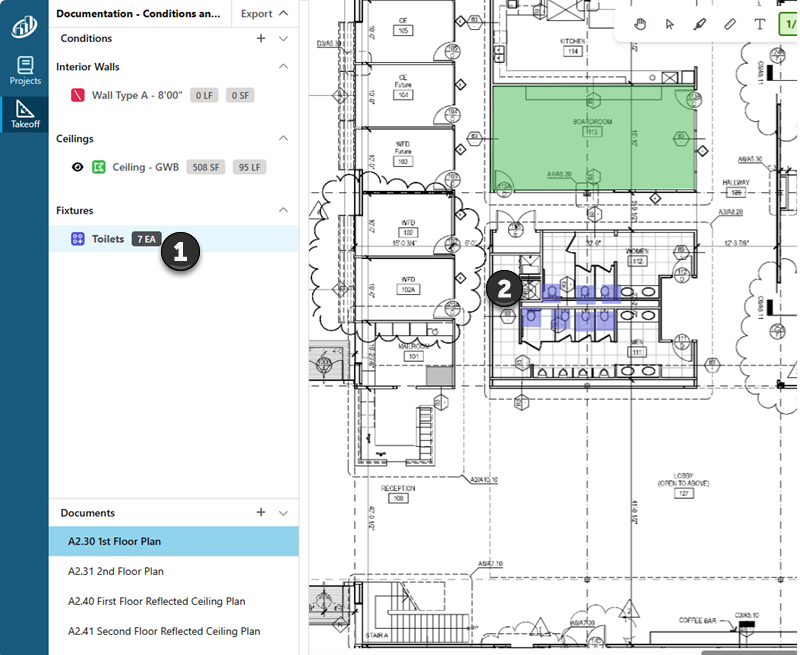Click the Wall Type A red linear icon
The width and height of the screenshot is (800, 655).
tap(78, 95)
